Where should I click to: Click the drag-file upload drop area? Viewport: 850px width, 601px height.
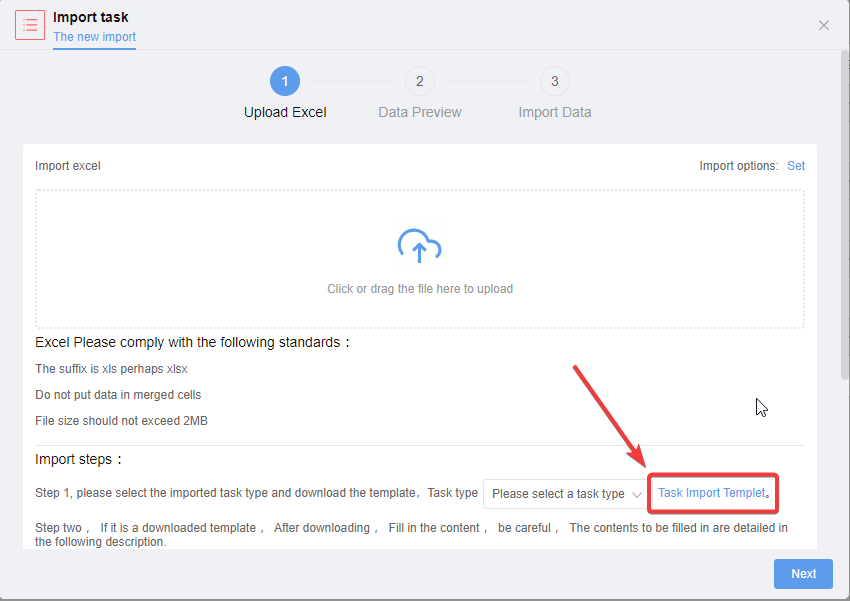pos(420,259)
